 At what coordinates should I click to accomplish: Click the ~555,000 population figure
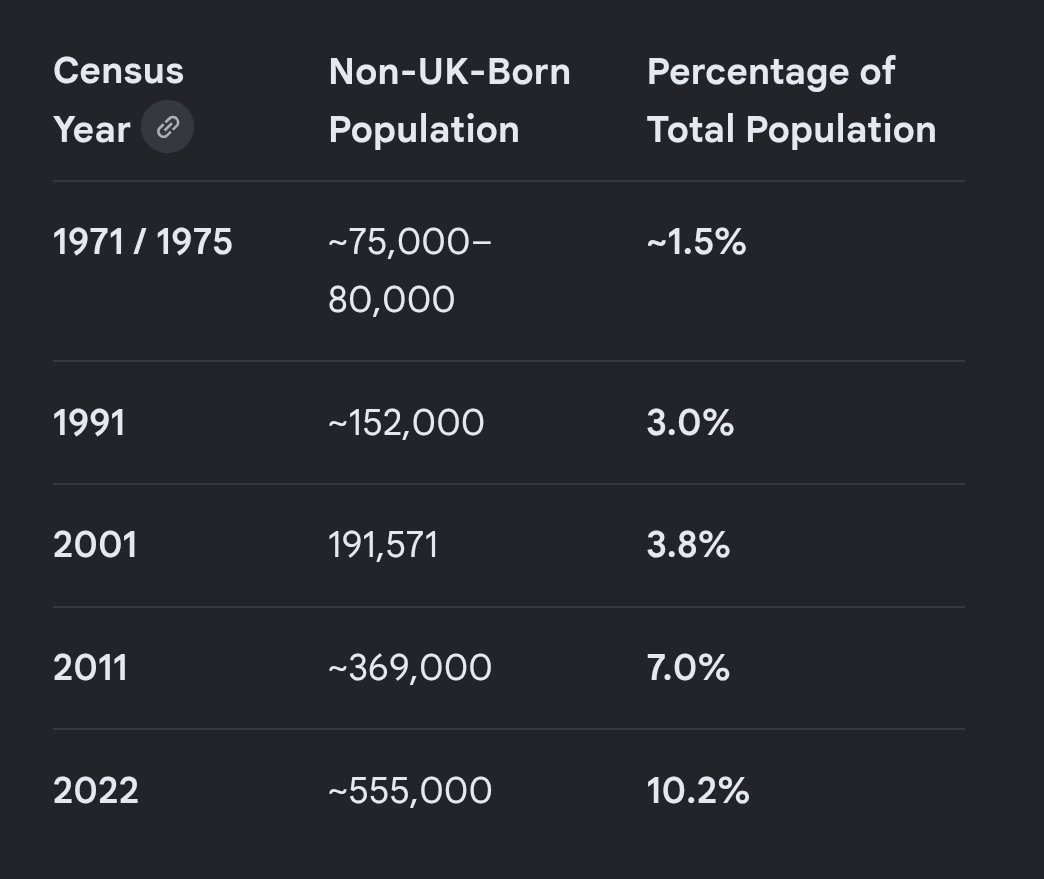pyautogui.click(x=410, y=790)
